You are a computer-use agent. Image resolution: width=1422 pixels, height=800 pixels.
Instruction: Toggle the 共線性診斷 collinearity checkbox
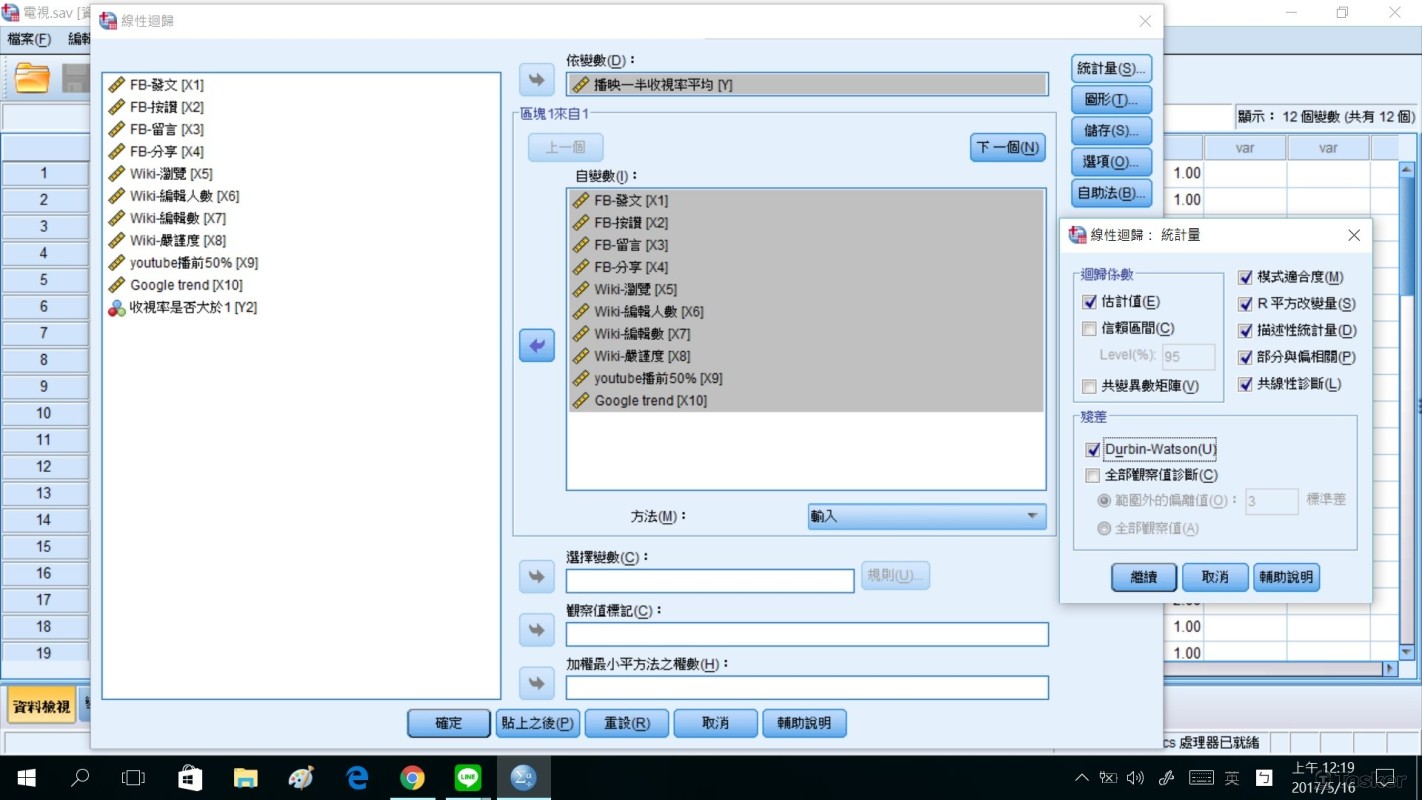coord(1245,384)
